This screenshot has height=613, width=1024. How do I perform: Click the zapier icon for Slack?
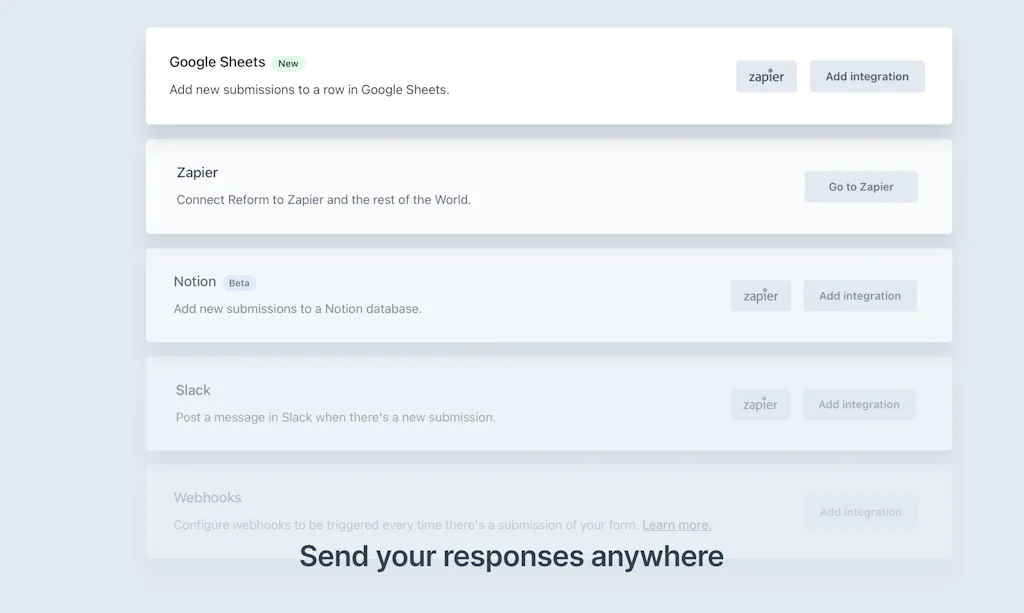coord(760,404)
